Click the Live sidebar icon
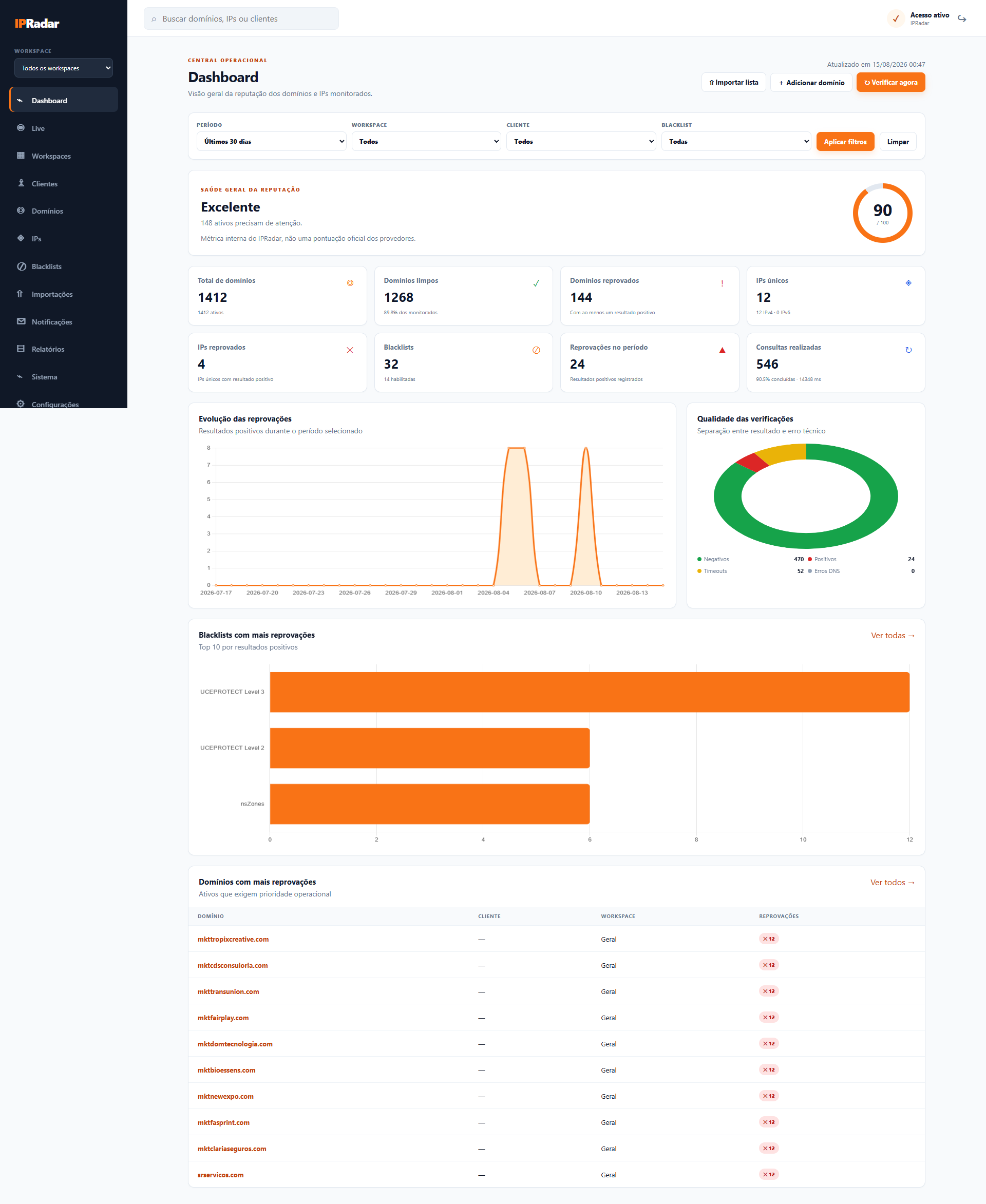Viewport: 986px width, 1204px height. pyautogui.click(x=21, y=128)
